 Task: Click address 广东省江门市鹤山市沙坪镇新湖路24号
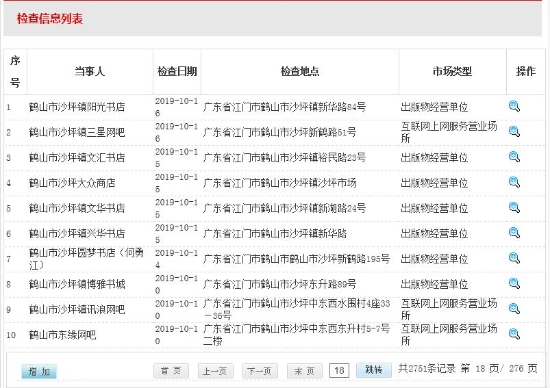(x=284, y=208)
